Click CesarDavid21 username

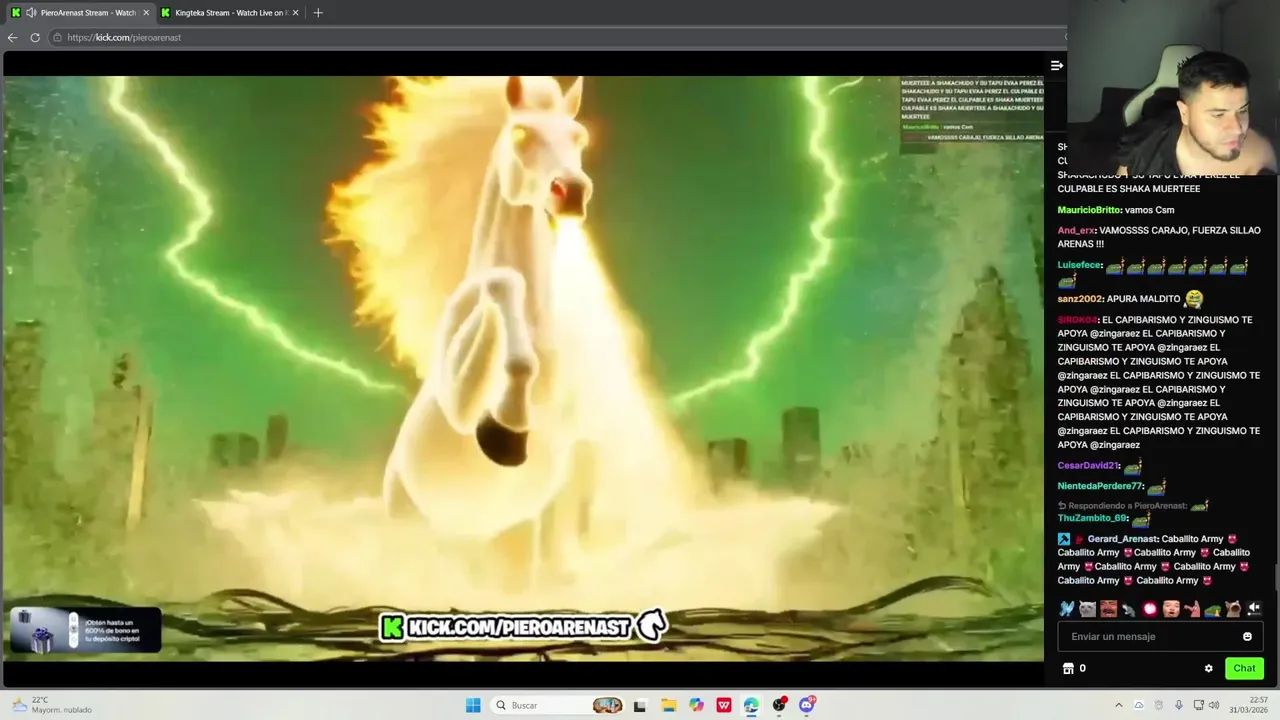[x=1088, y=465]
